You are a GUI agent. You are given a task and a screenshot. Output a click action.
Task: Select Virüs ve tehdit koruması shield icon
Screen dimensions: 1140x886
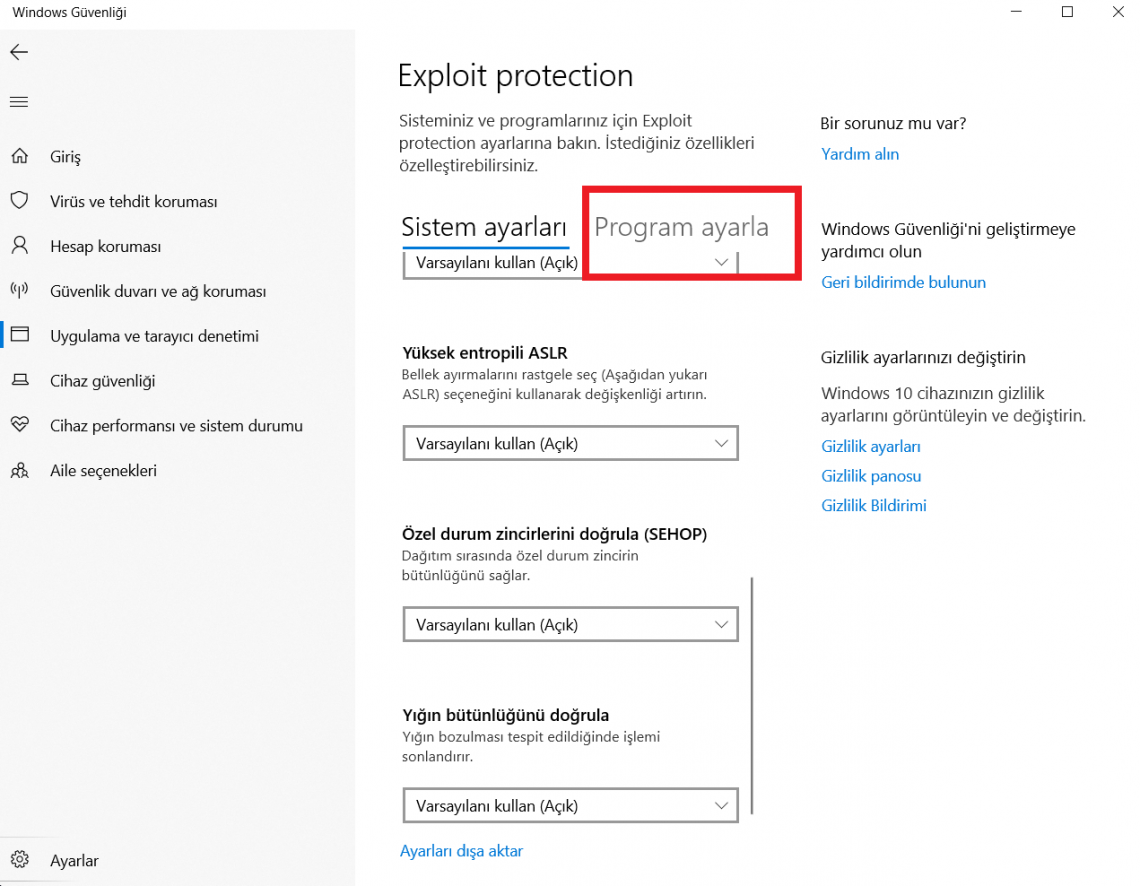click(19, 201)
